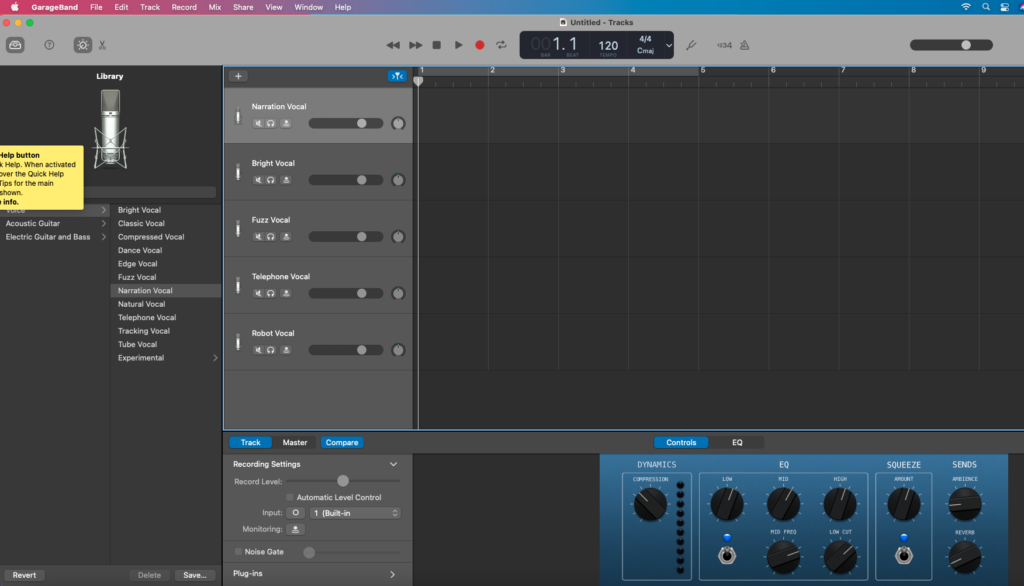Enable Automatic Level Control checkbox
Image resolution: width=1024 pixels, height=586 pixels.
tap(290, 497)
